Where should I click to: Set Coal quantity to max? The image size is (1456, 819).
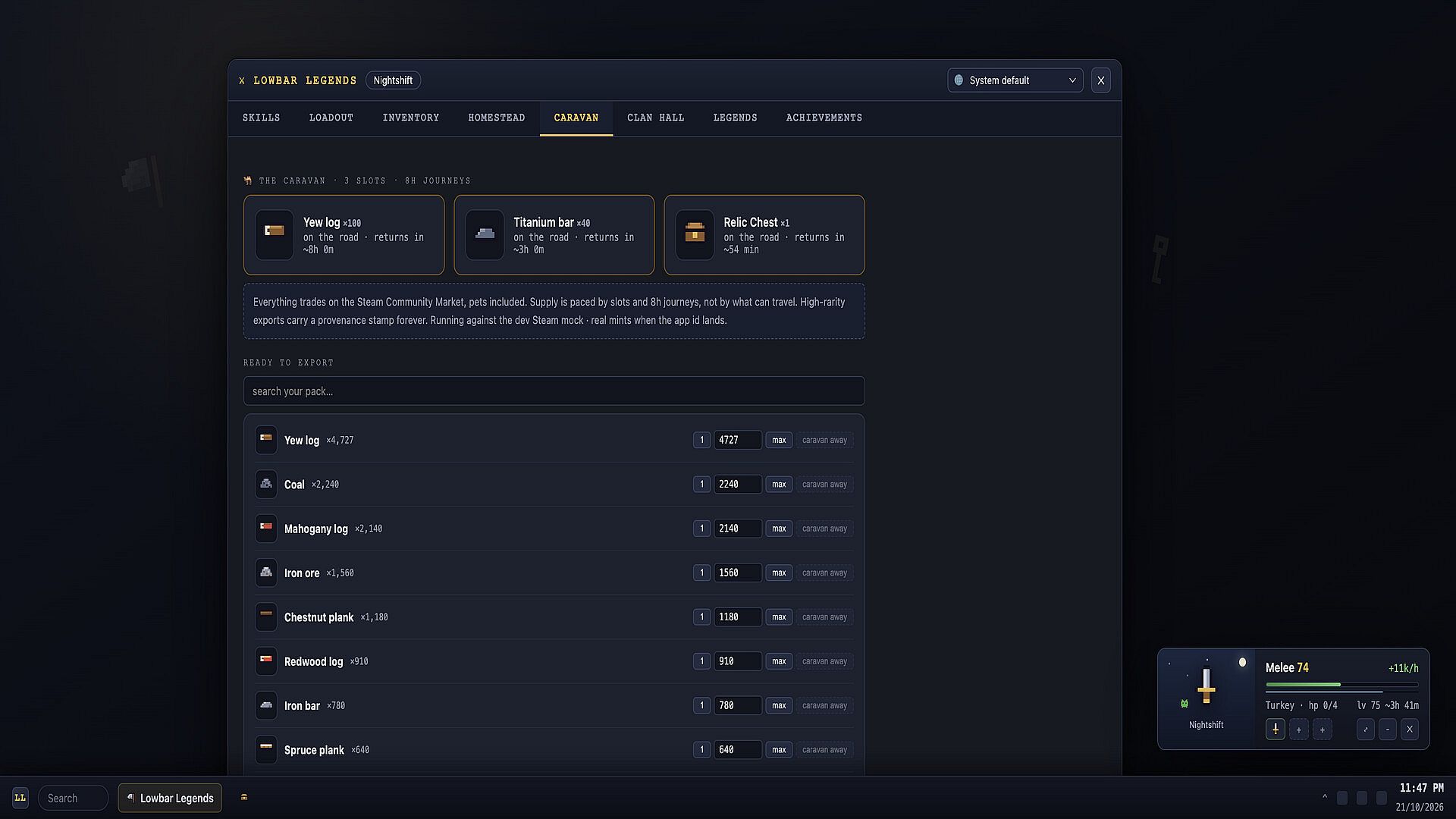(779, 484)
